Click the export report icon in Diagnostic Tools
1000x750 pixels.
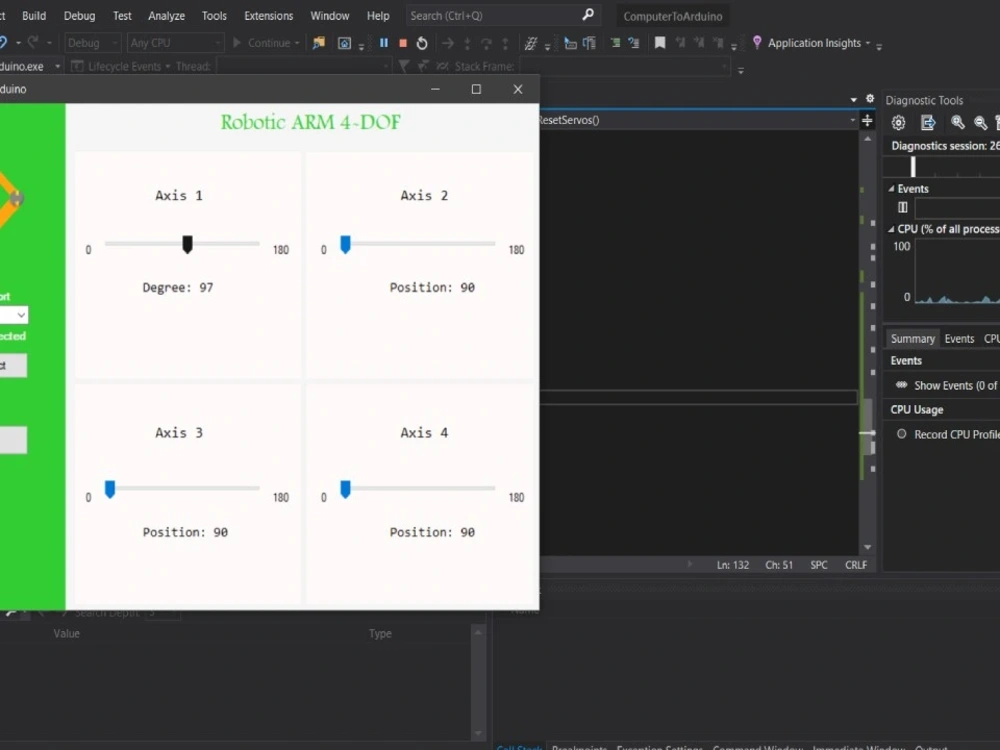(x=928, y=122)
